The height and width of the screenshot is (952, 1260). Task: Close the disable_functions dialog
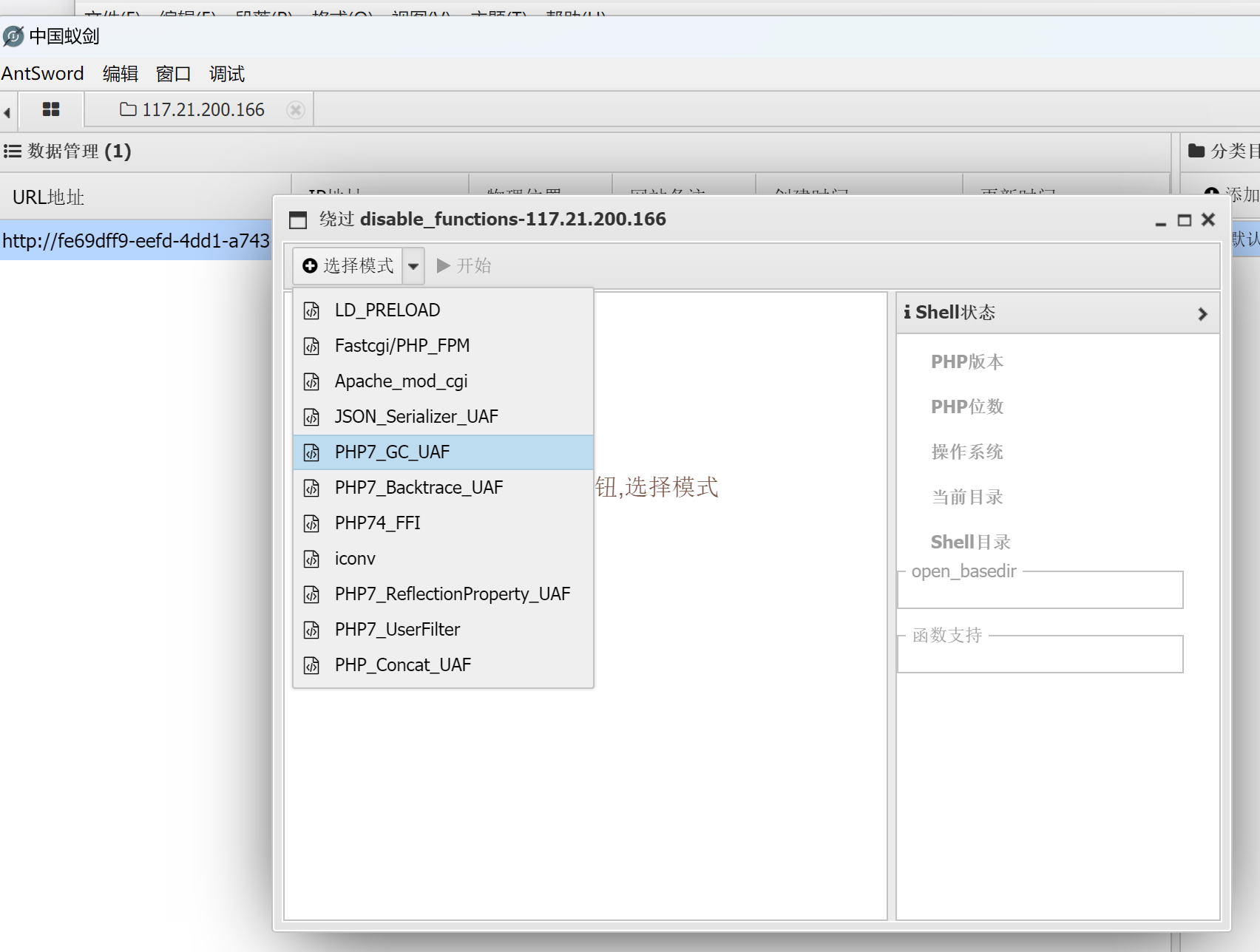coord(1208,220)
